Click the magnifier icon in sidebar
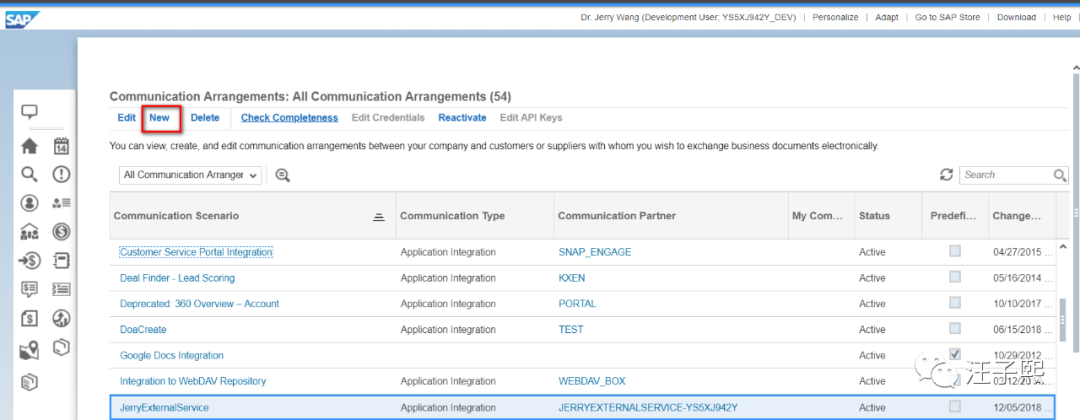The height and width of the screenshot is (420, 1080). pyautogui.click(x=29, y=174)
